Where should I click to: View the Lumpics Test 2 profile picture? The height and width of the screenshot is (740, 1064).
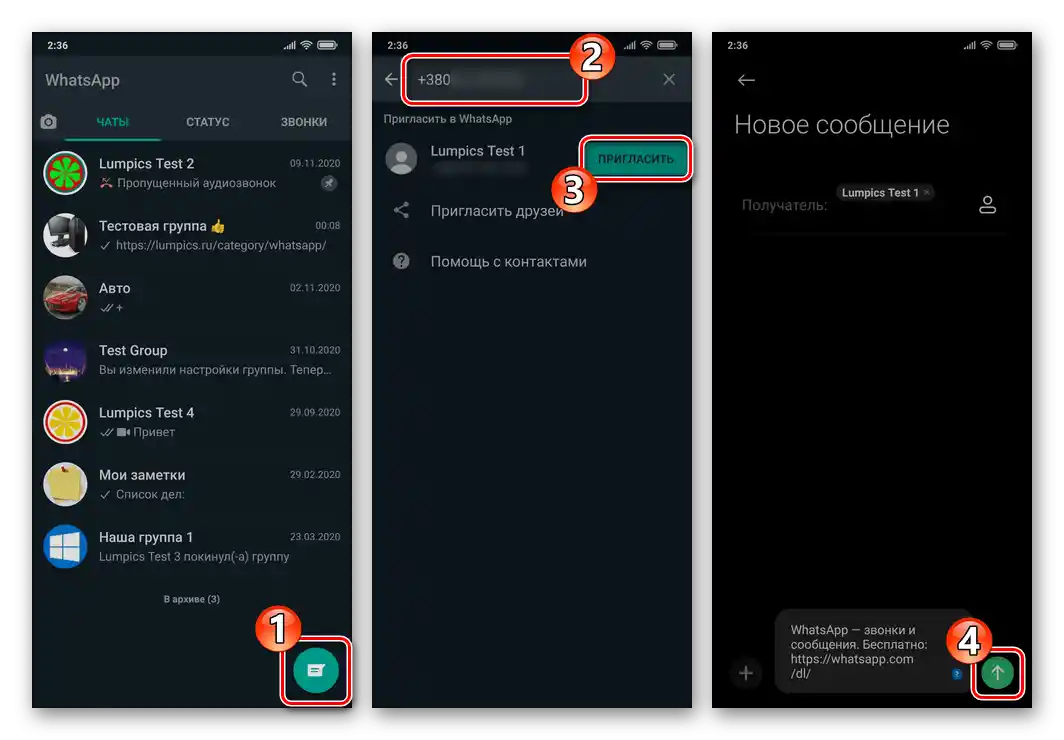(x=65, y=173)
